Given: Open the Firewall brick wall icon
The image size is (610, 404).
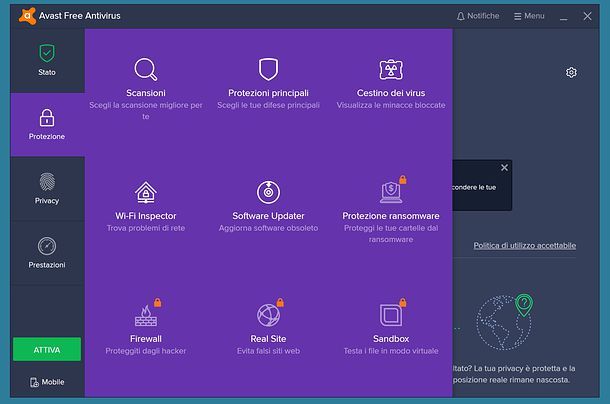Looking at the screenshot, I should 146,315.
